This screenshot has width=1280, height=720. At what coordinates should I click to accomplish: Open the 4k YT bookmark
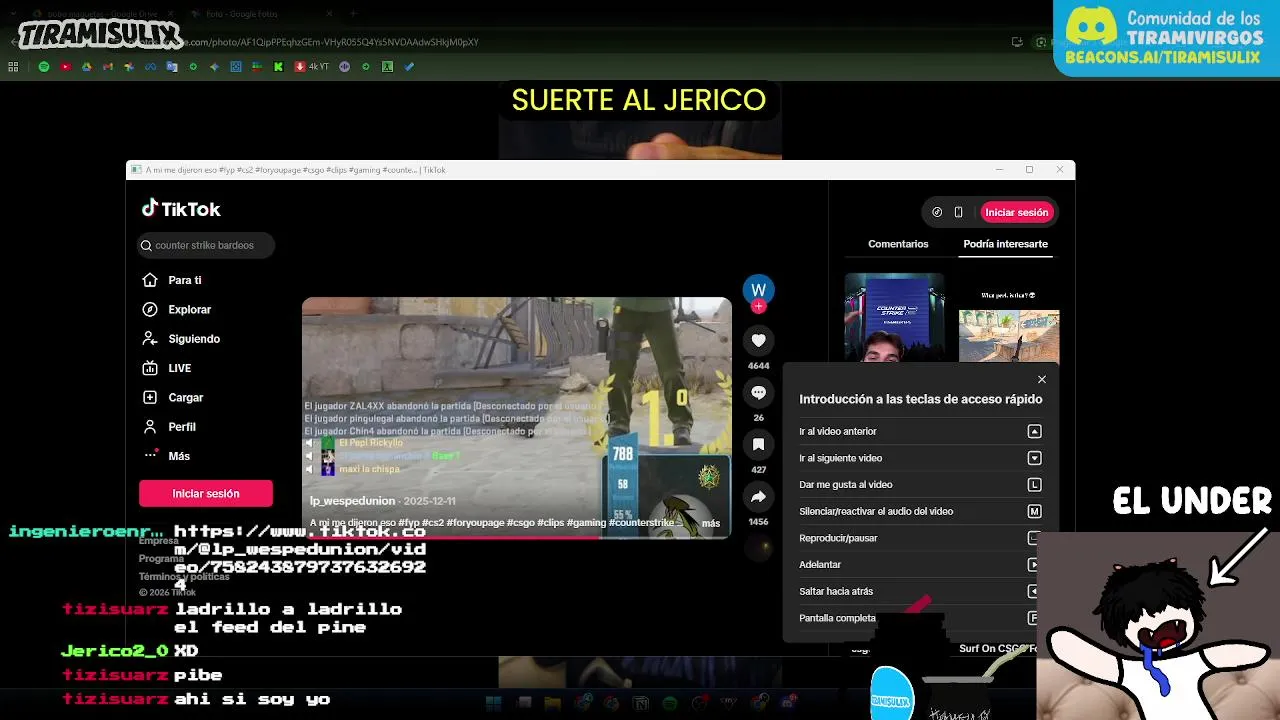coord(311,67)
